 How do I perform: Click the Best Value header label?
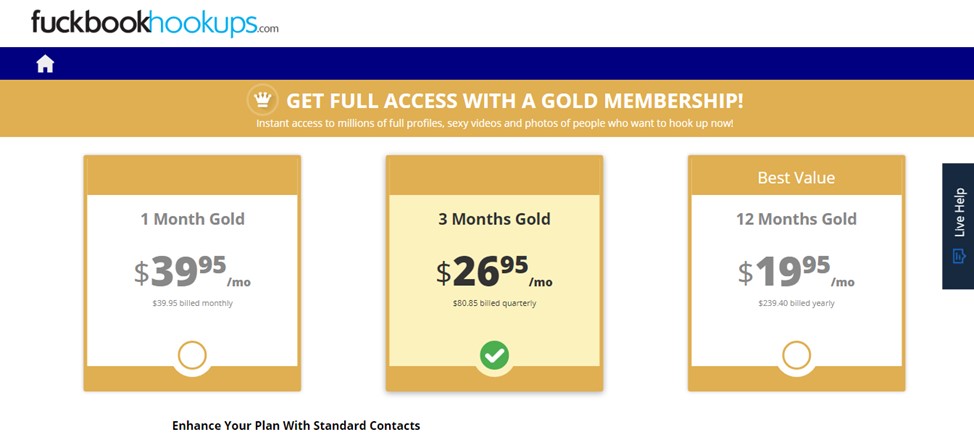click(796, 178)
